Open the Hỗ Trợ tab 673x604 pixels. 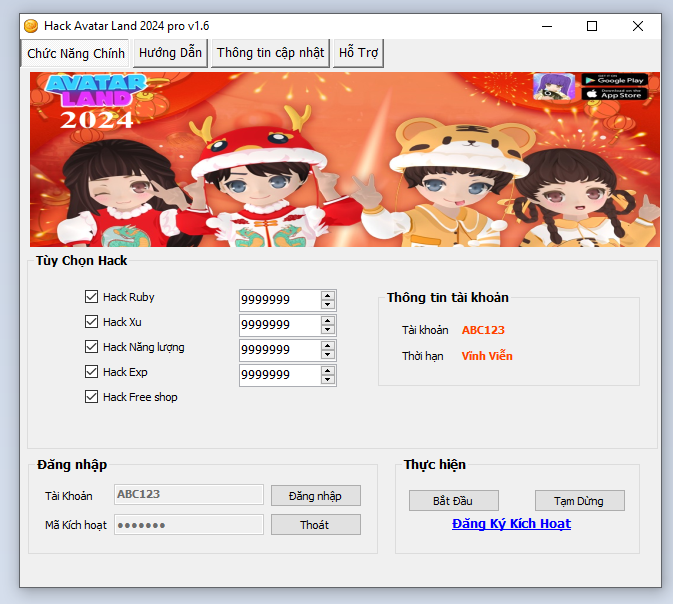click(x=358, y=53)
